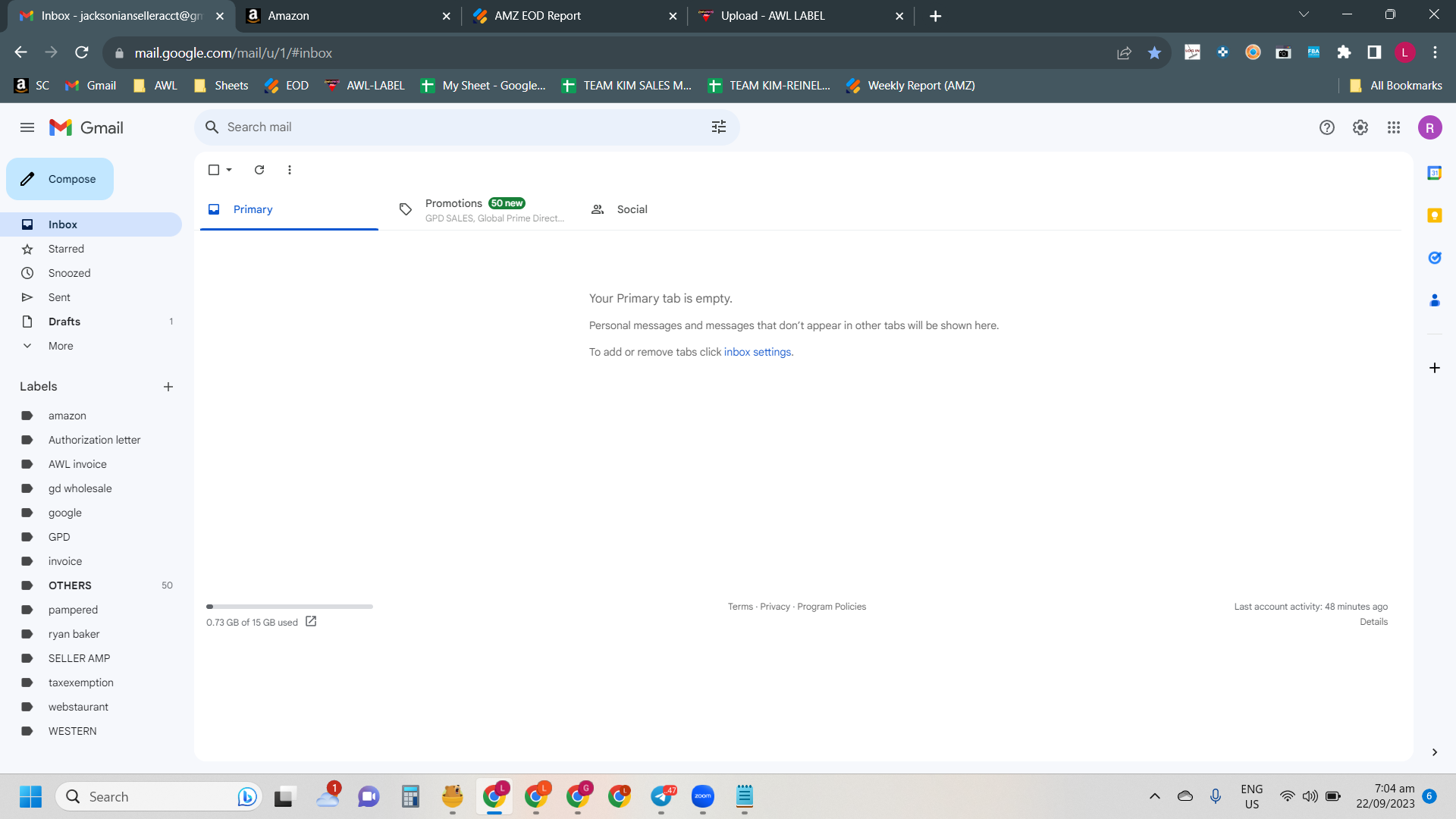The image size is (1456, 819).
Task: Click the Chrome back arrow
Action: [x=21, y=52]
